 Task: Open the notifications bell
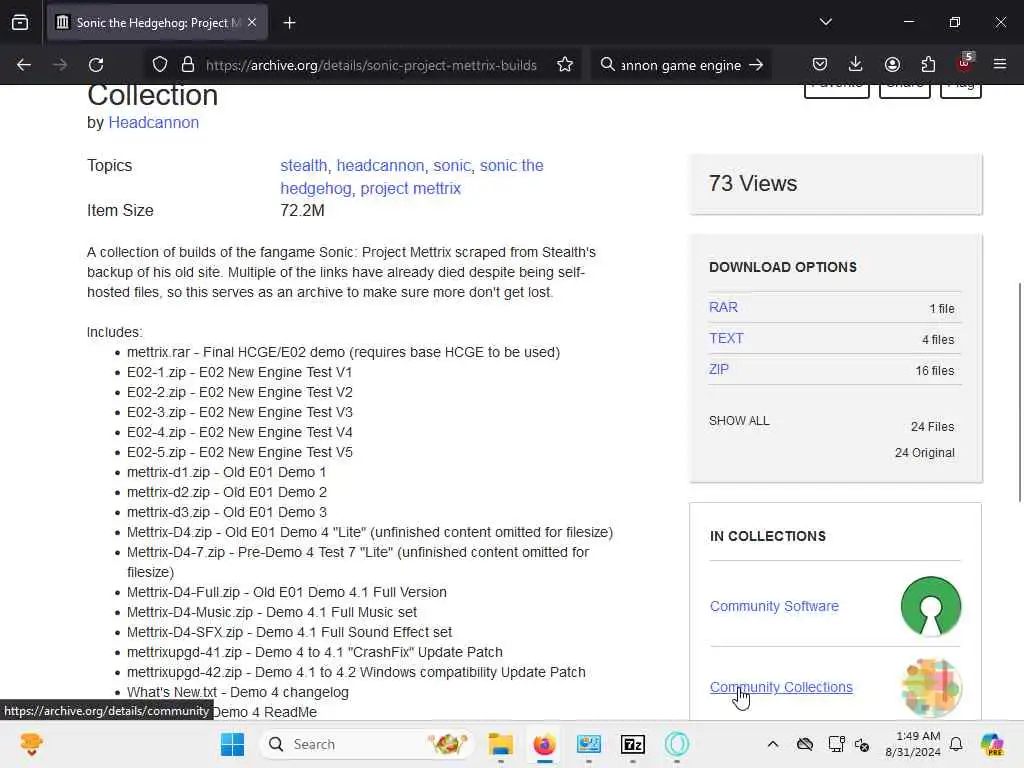point(956,744)
